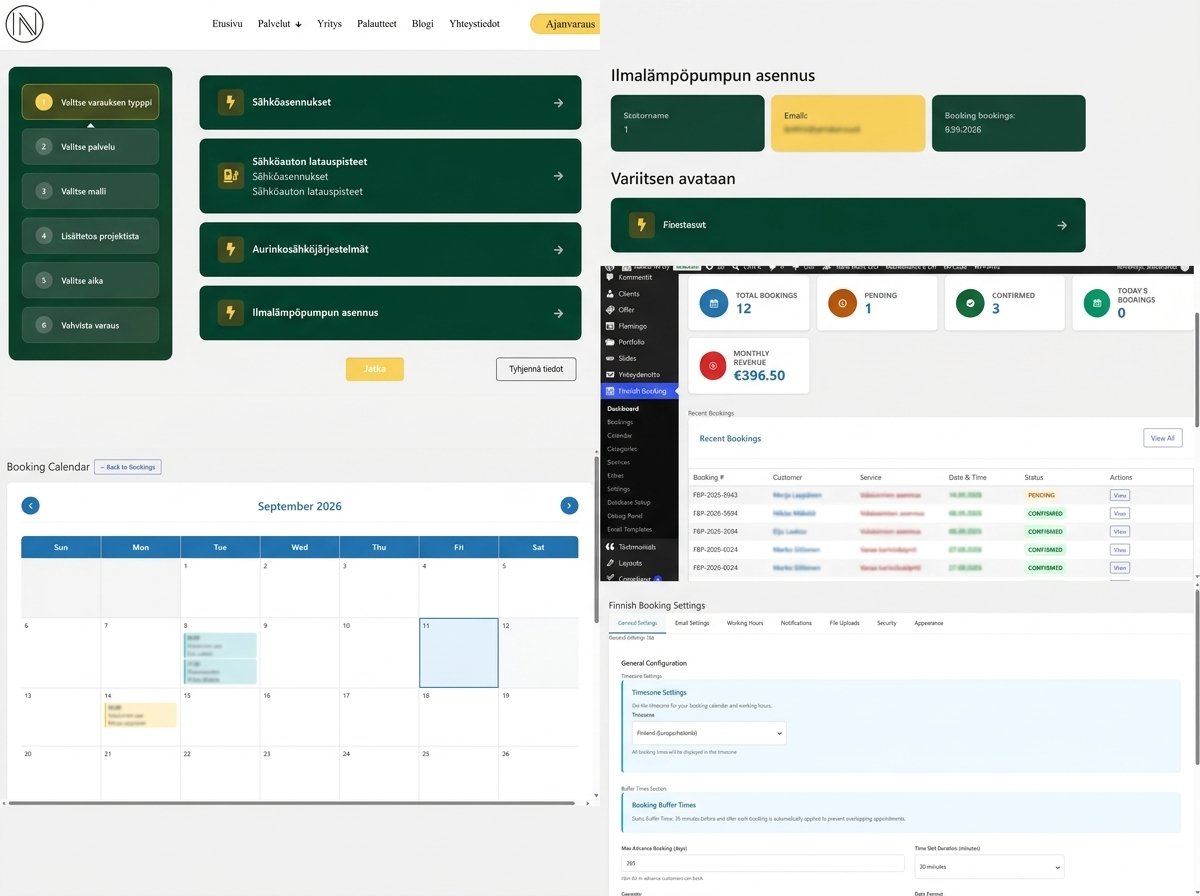Switch to the Notifications tab
The width and height of the screenshot is (1200, 896).
pos(796,623)
